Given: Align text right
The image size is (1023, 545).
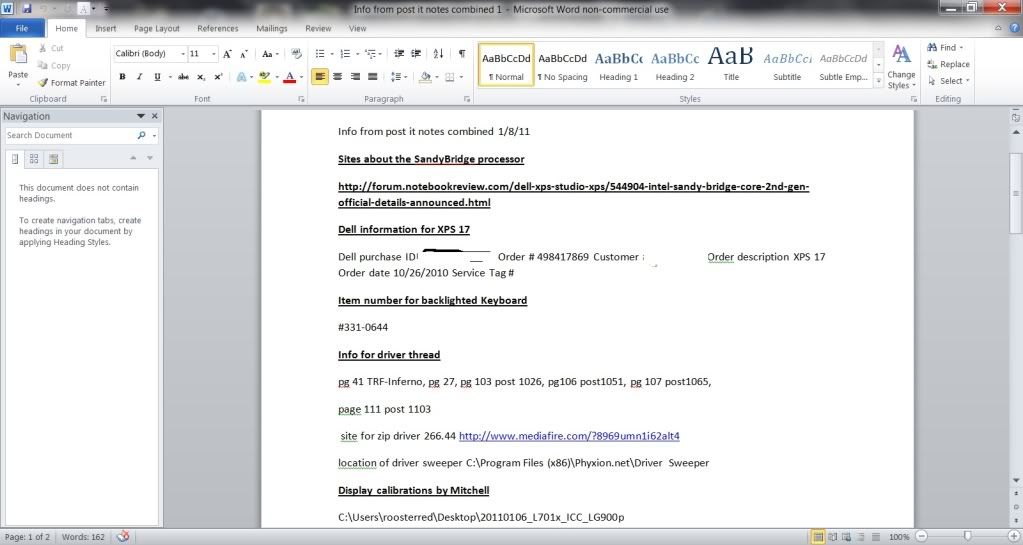Looking at the screenshot, I should pos(355,77).
